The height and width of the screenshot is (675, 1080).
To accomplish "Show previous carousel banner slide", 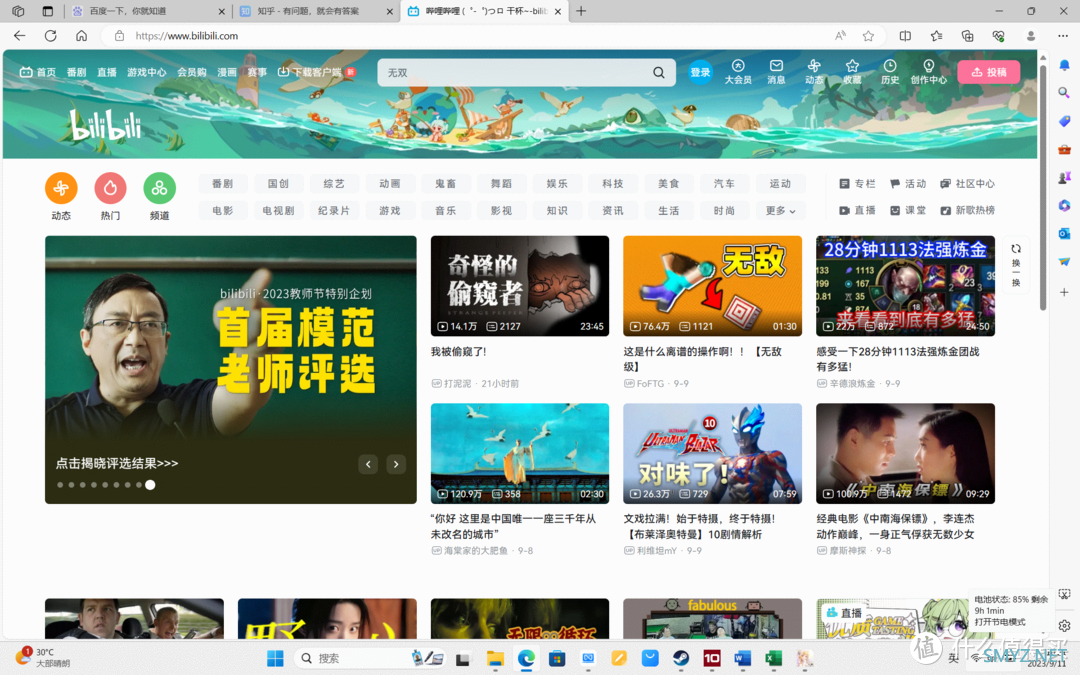I will pyautogui.click(x=368, y=464).
